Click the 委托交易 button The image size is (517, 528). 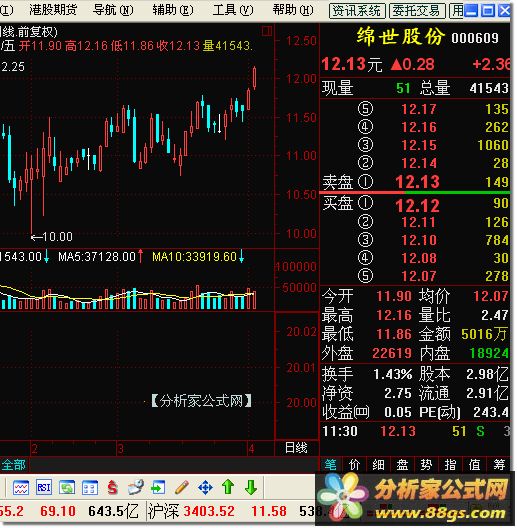pos(417,11)
